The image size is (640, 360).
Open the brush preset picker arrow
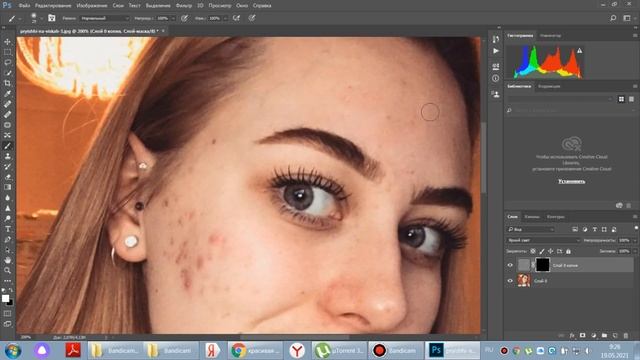41,18
